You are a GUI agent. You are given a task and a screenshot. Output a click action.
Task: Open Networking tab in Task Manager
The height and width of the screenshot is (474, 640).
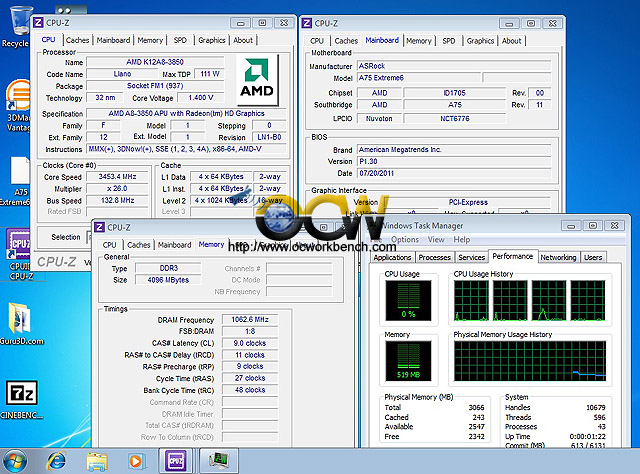[x=558, y=257]
